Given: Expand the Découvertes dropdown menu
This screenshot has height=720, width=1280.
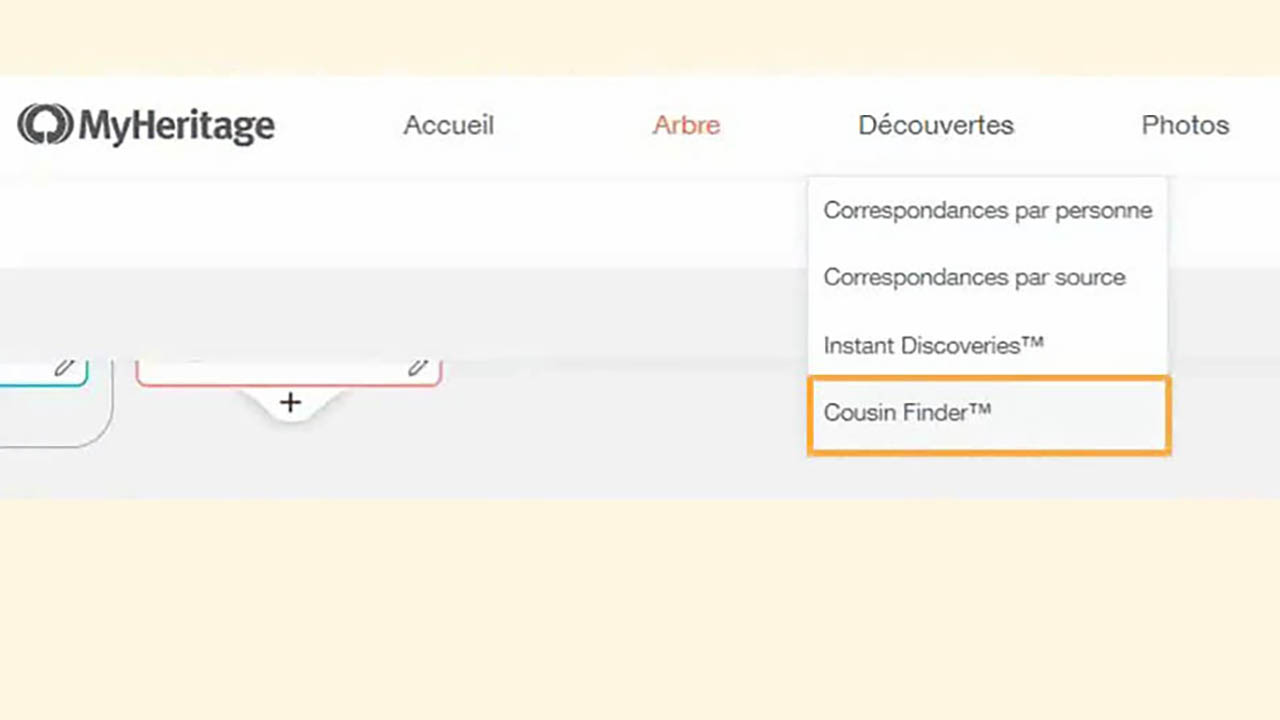Looking at the screenshot, I should click(935, 125).
